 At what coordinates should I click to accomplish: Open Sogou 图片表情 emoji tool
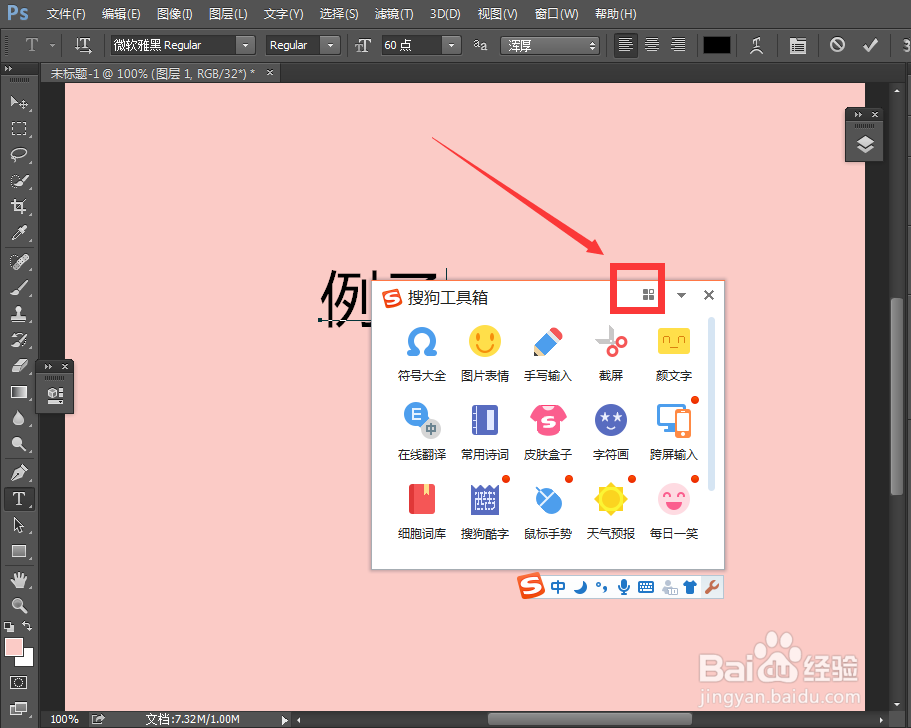(x=485, y=354)
